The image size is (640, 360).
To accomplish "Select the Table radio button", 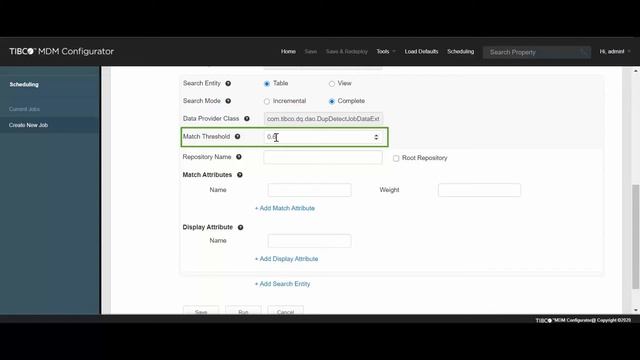I will pyautogui.click(x=267, y=84).
